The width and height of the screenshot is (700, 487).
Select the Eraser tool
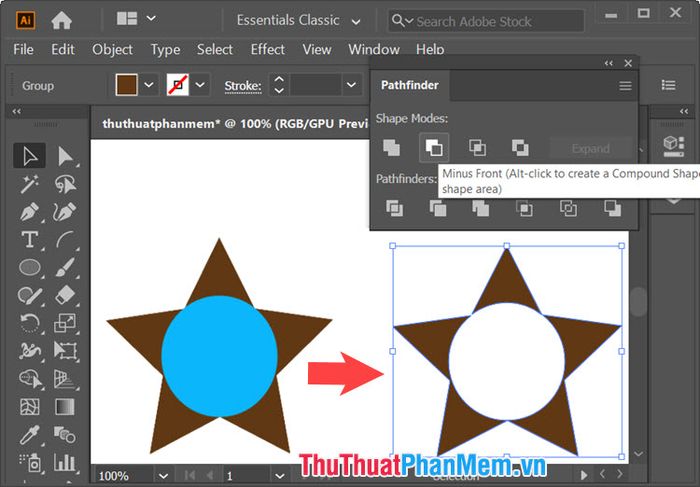tap(65, 295)
